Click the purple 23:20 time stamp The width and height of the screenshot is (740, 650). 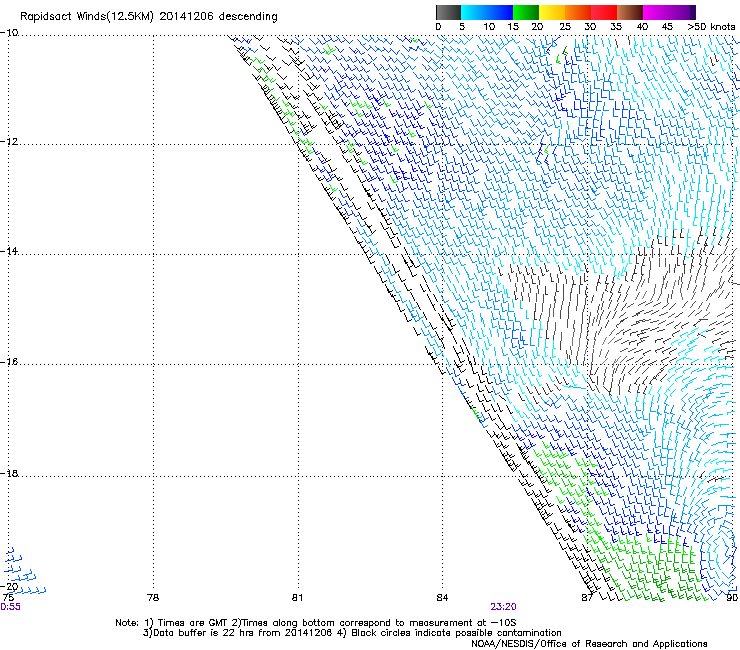[x=503, y=607]
